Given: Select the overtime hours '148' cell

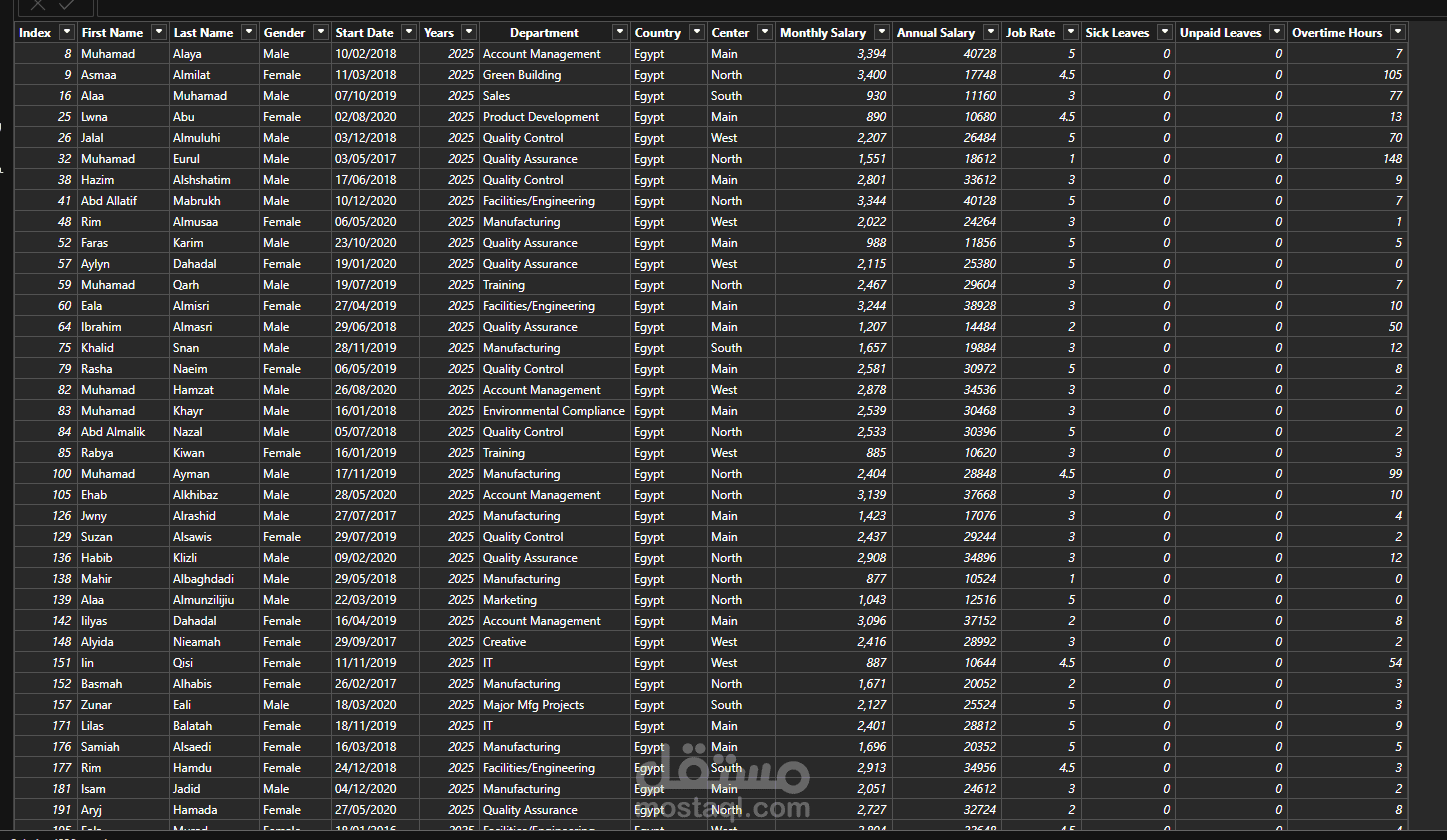Looking at the screenshot, I should tap(1347, 159).
